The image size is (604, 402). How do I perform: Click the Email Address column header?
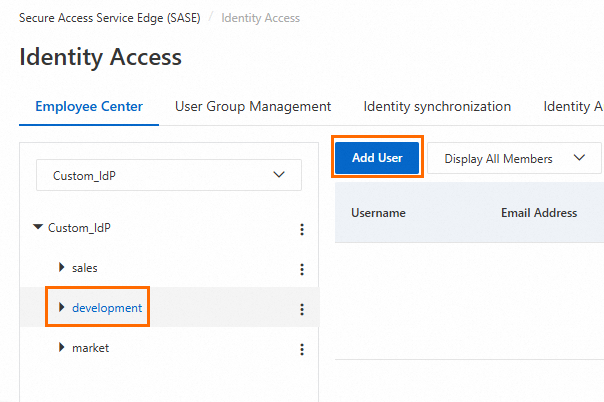[539, 213]
